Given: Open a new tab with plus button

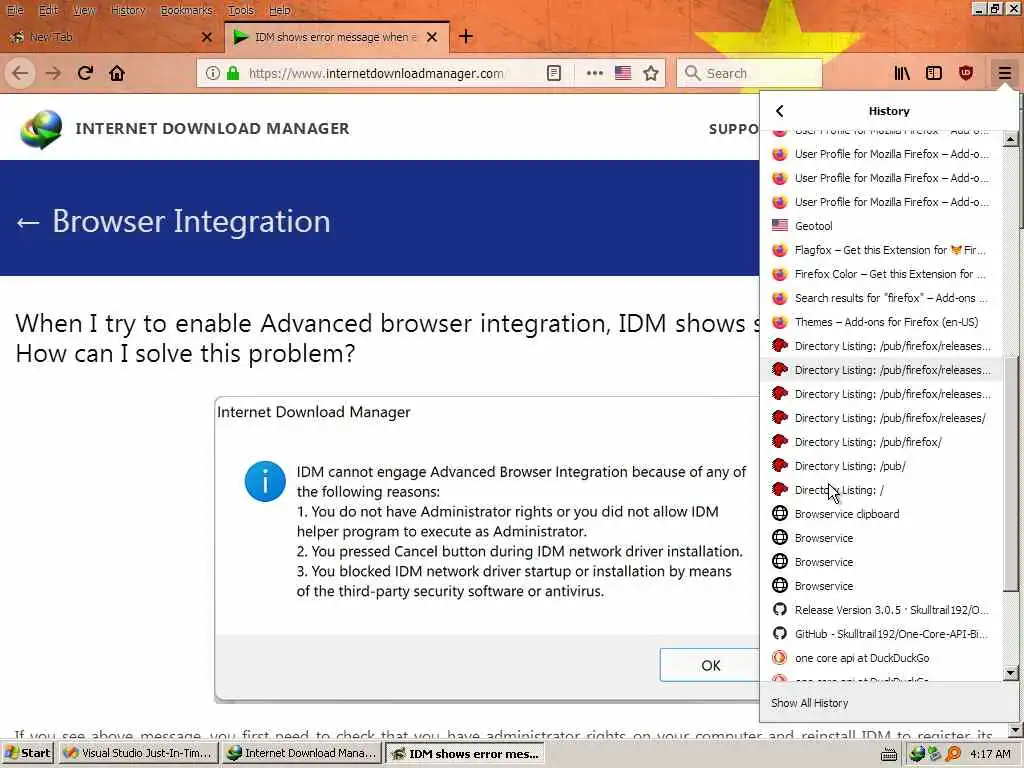Looking at the screenshot, I should [x=466, y=37].
